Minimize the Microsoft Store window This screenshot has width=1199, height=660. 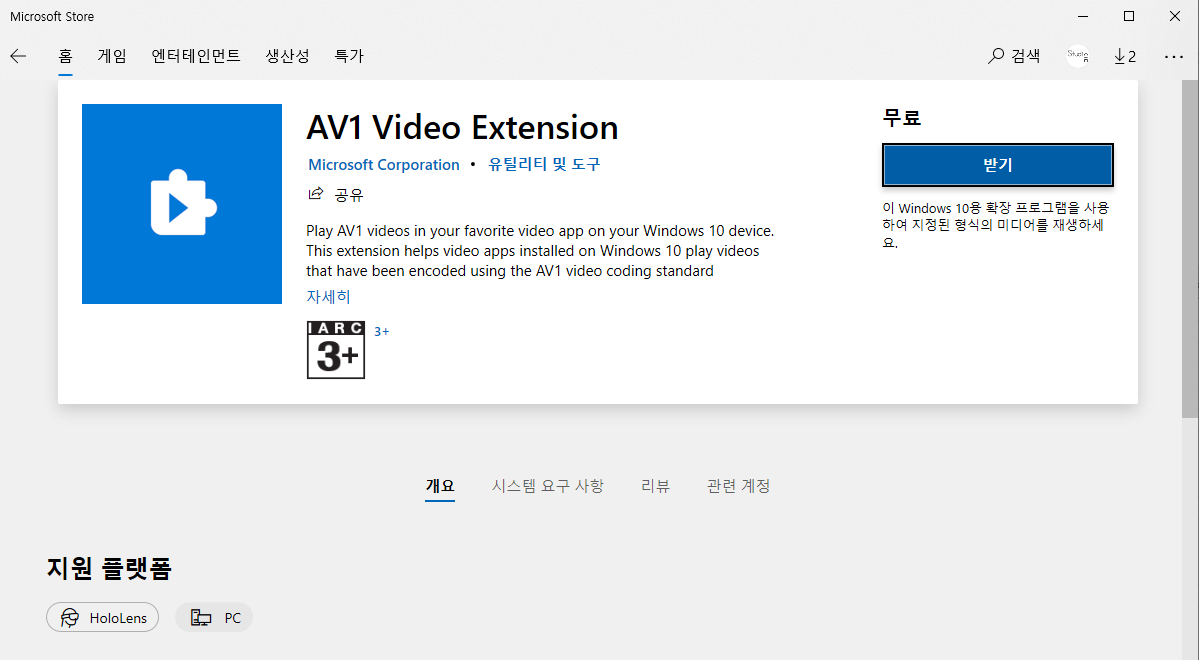pos(1083,16)
